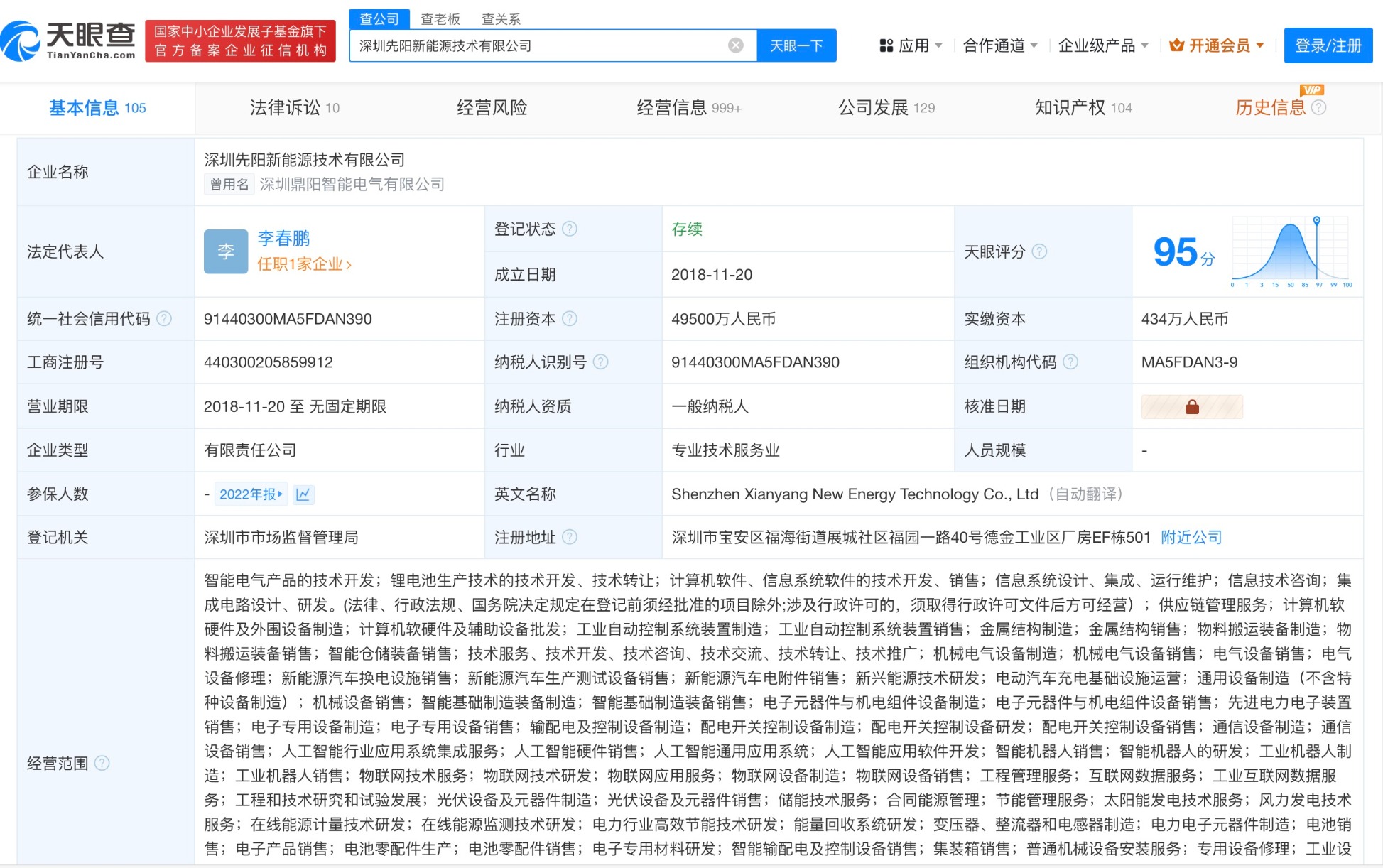
Task: Open the 合作通道 dropdown menu
Action: tap(1000, 45)
